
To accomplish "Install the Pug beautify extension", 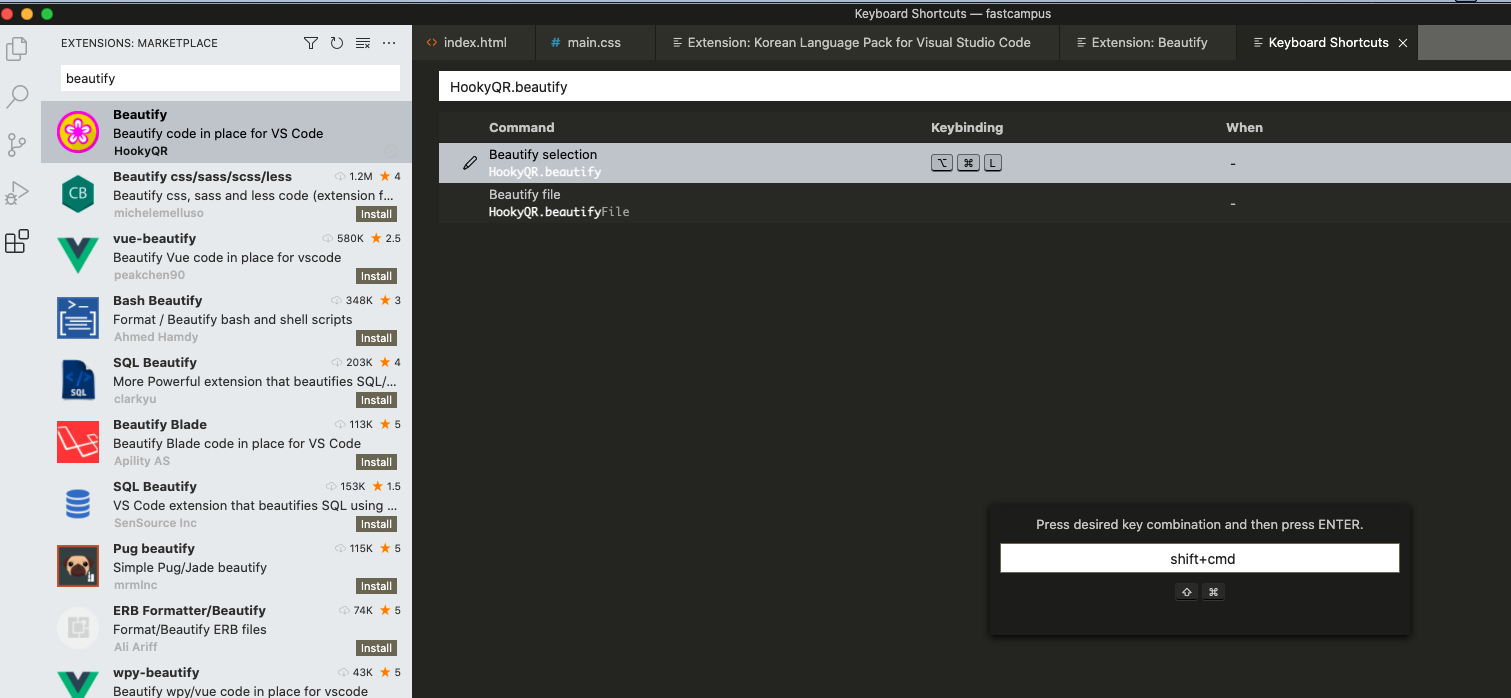I will (376, 586).
